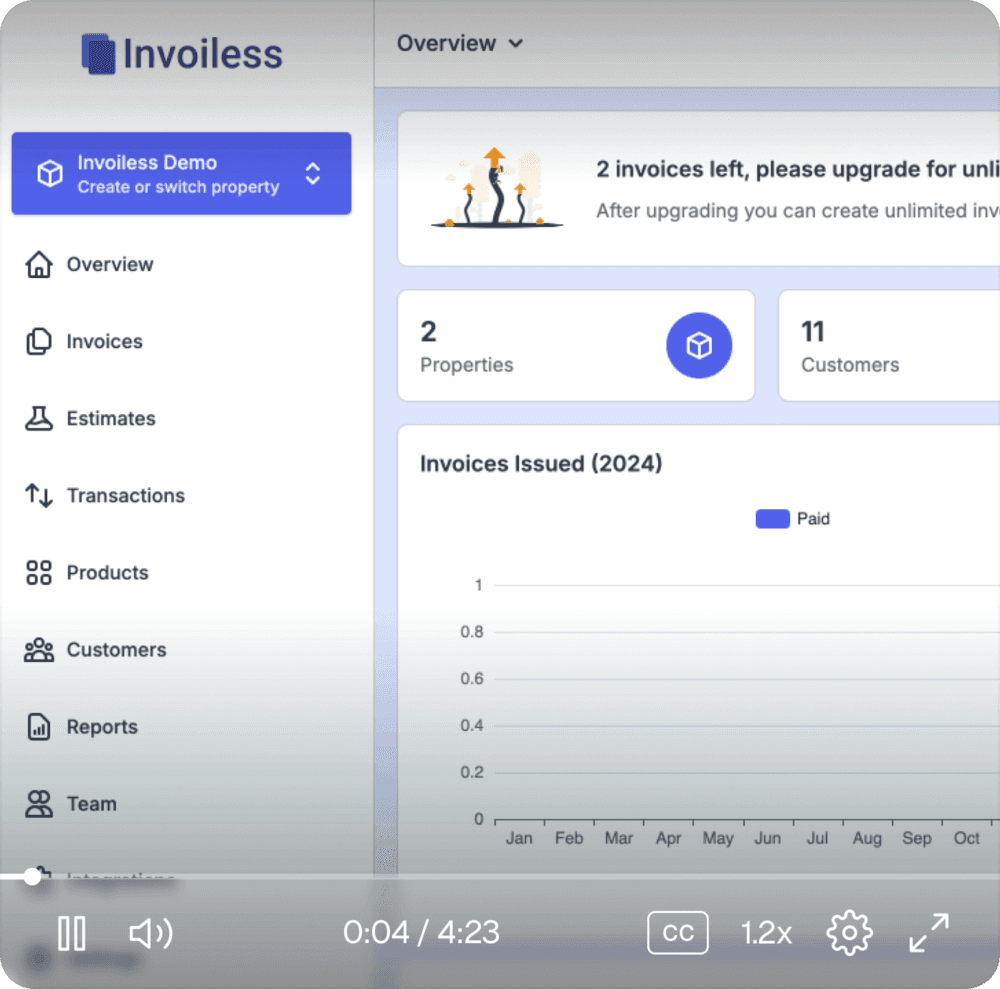Toggle closed captions CC button
1000x989 pixels.
pos(677,933)
